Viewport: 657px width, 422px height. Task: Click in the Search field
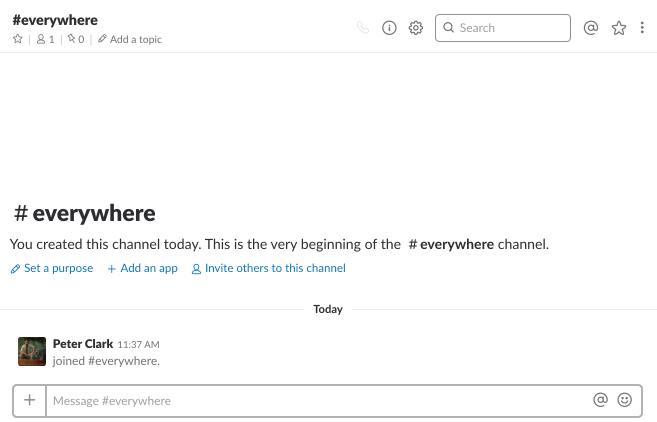[503, 28]
